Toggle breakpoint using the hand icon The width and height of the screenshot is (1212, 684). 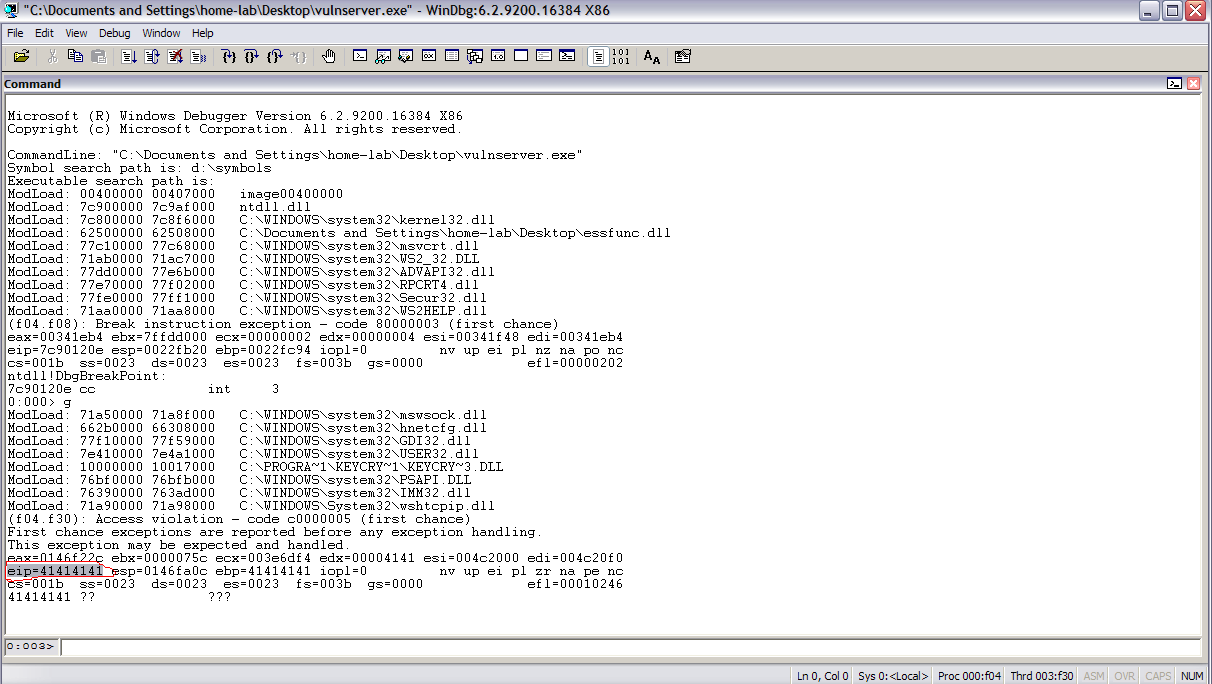(x=329, y=57)
